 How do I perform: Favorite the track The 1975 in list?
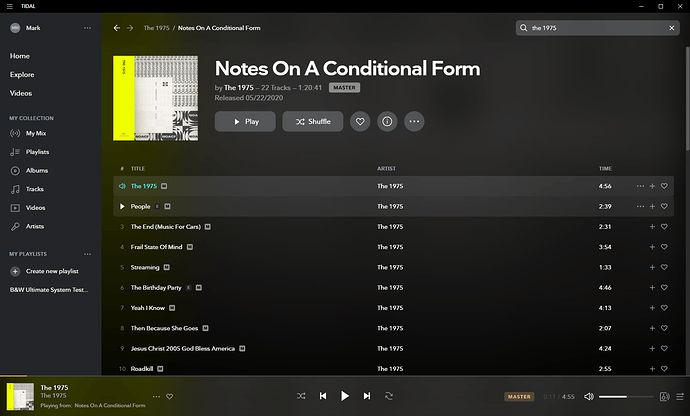click(664, 186)
